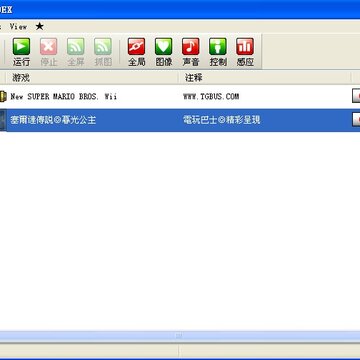Open the 全局 global settings icon
Viewport: 360px width, 360px height.
[x=136, y=52]
